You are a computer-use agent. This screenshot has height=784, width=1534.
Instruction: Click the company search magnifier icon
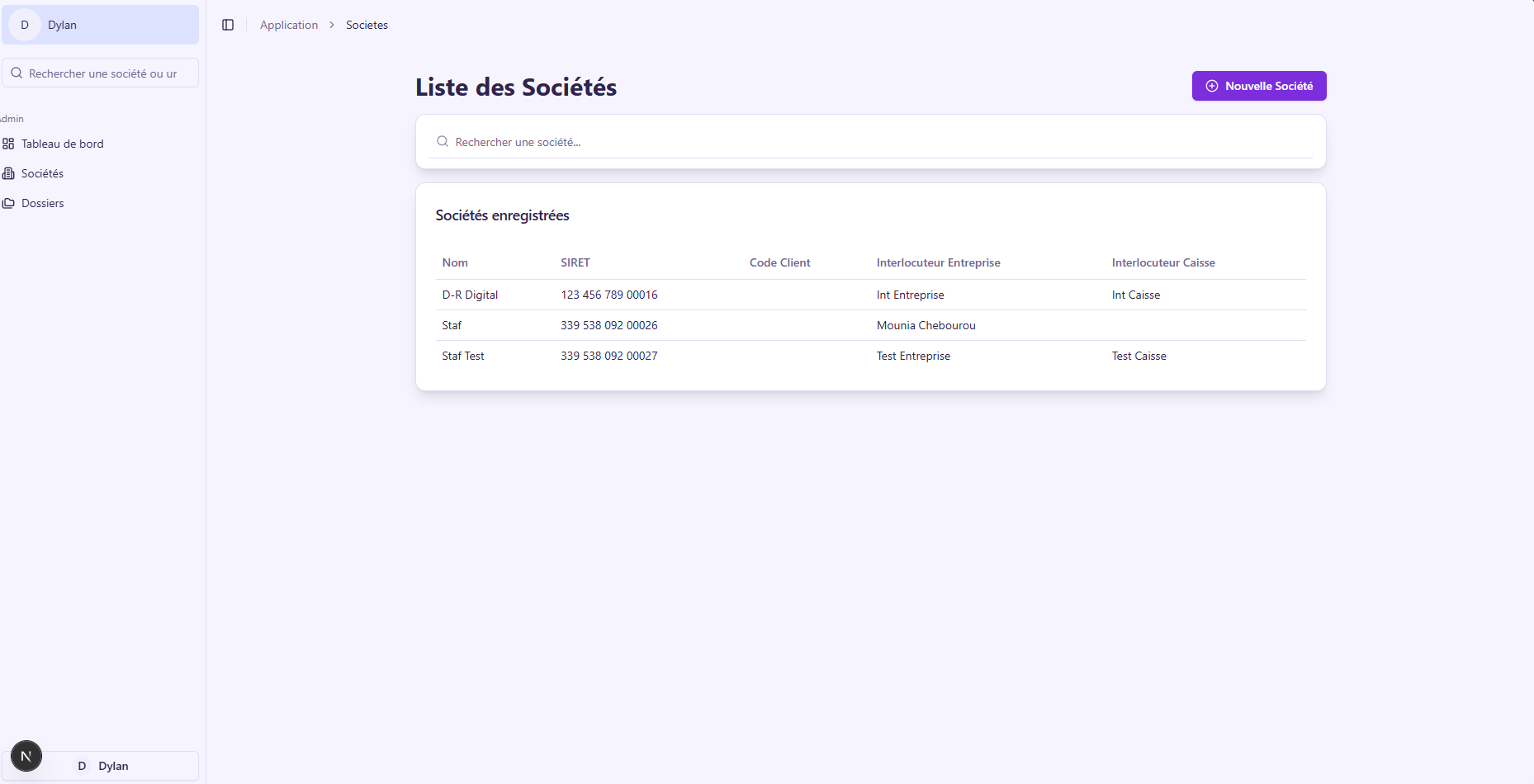443,142
